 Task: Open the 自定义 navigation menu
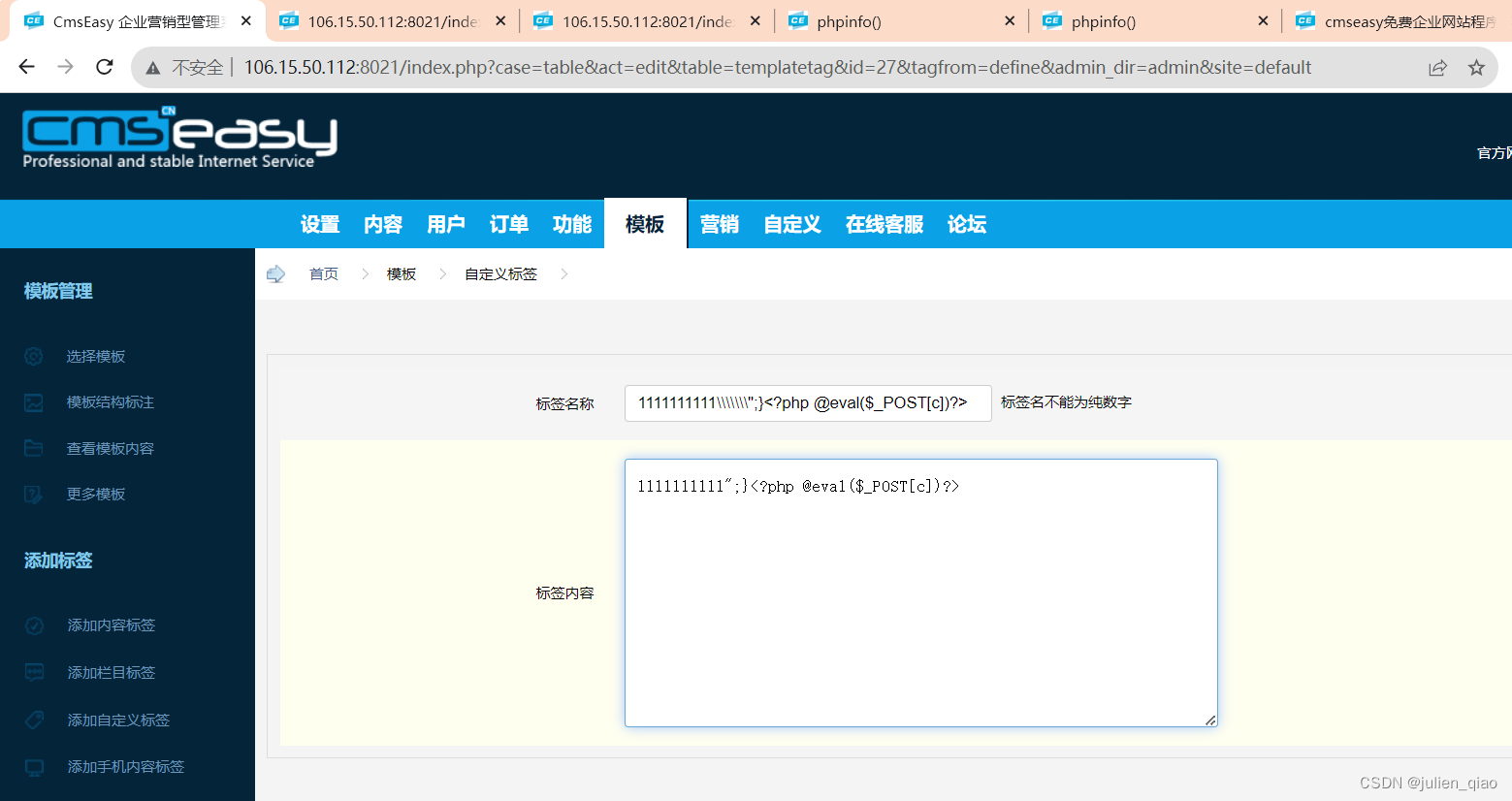tap(792, 224)
